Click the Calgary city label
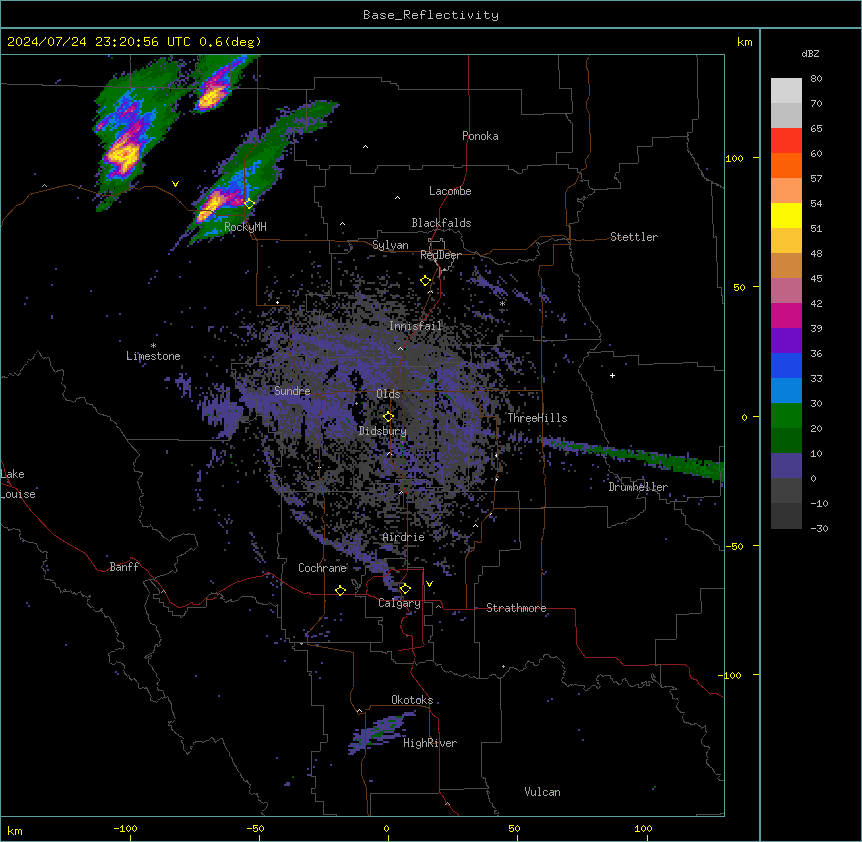 (399, 603)
